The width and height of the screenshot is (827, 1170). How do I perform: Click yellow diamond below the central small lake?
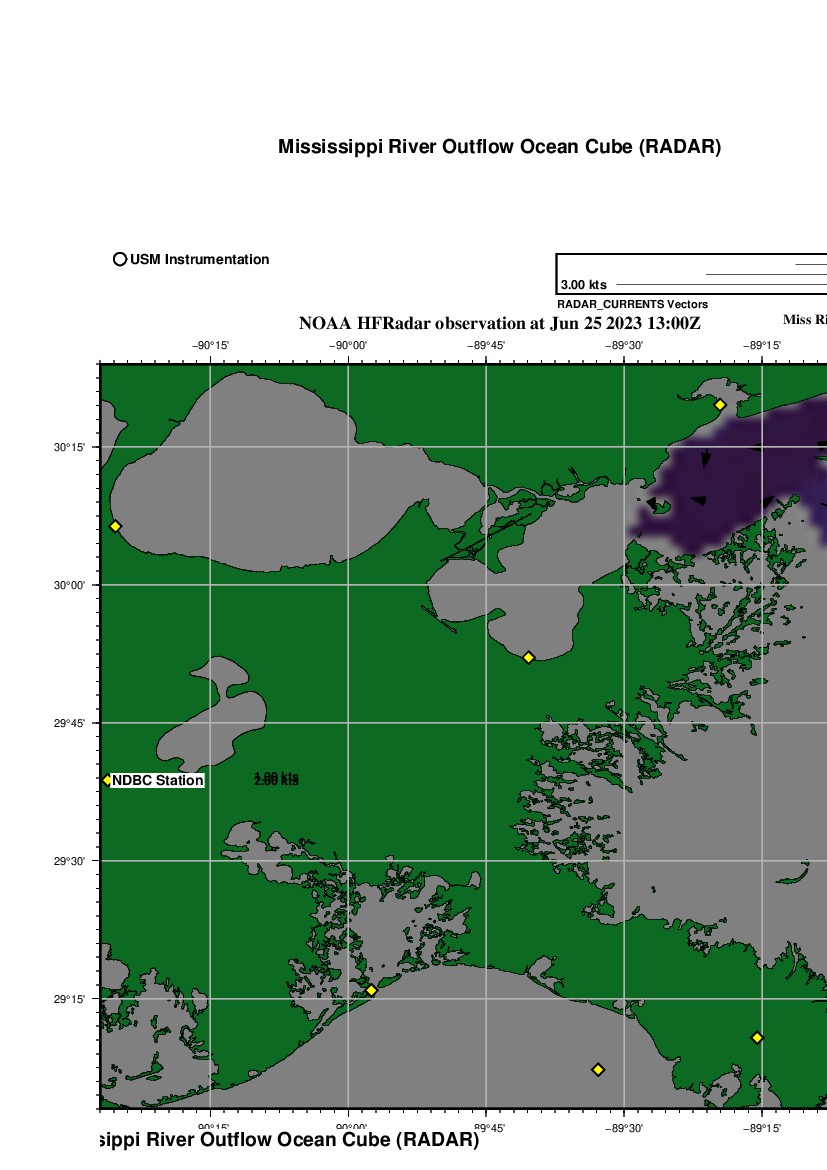click(x=528, y=657)
